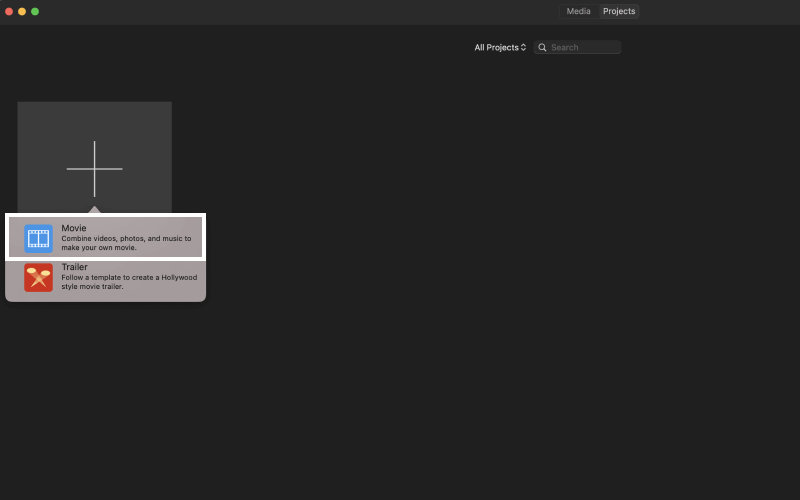The height and width of the screenshot is (500, 800).
Task: Switch to the Media tab
Action: click(579, 11)
